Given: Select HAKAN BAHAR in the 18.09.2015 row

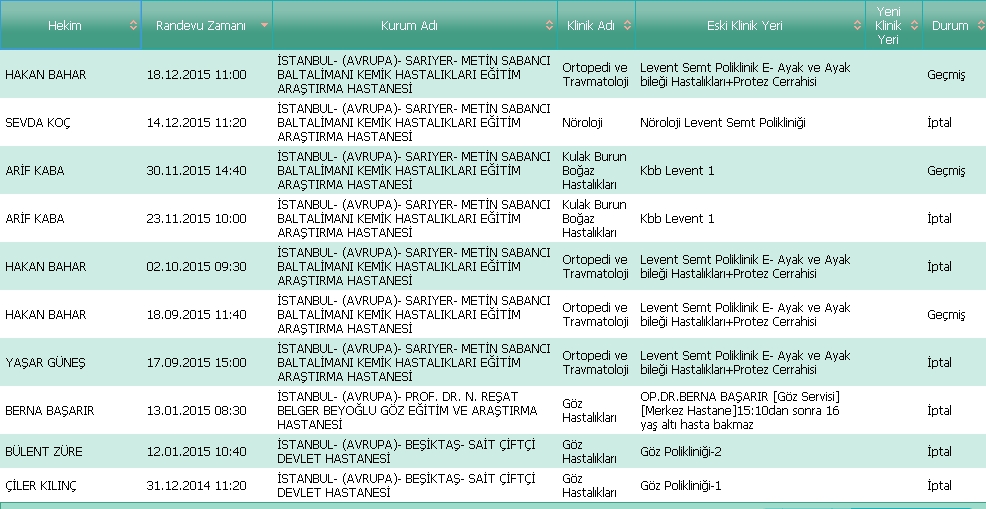Looking at the screenshot, I should pos(45,315).
